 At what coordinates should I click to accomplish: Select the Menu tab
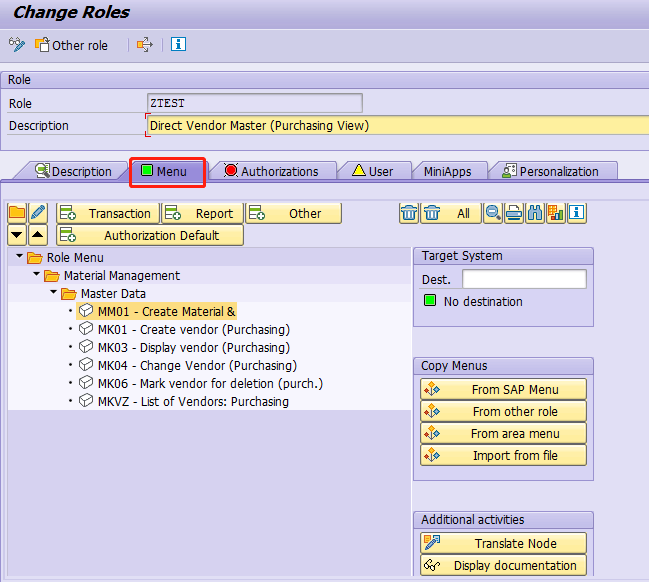tap(167, 171)
